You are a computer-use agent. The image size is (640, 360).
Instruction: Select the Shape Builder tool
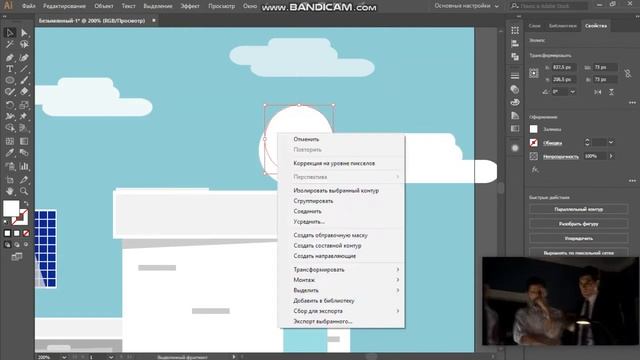click(x=10, y=128)
